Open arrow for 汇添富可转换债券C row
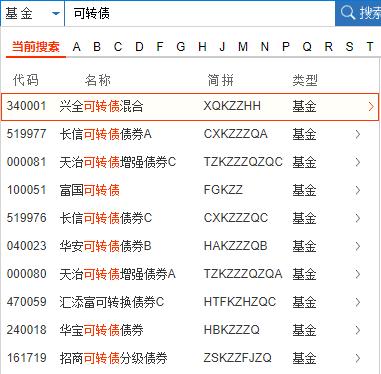 tap(358, 302)
